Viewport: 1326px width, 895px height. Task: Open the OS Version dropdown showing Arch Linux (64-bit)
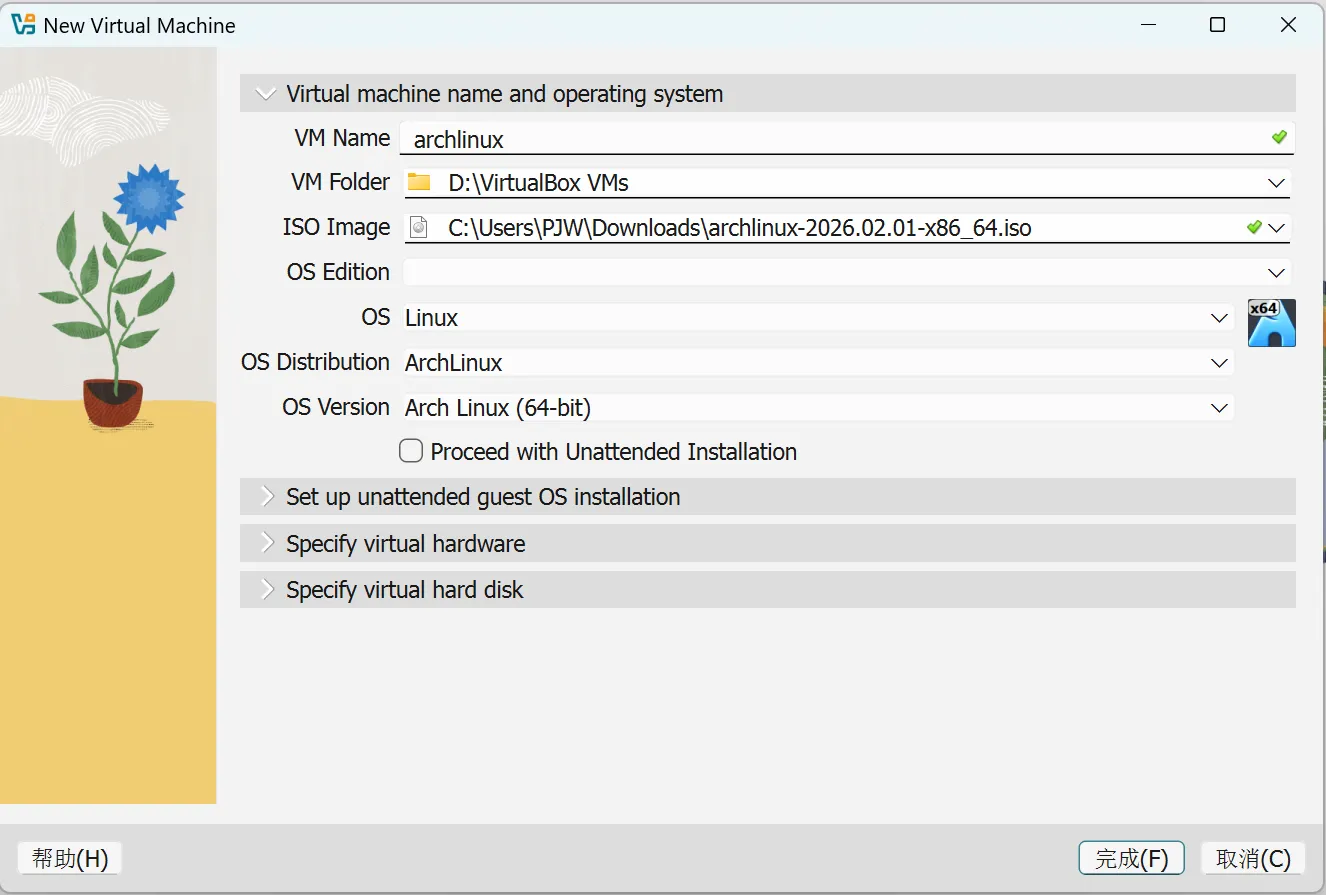click(818, 407)
